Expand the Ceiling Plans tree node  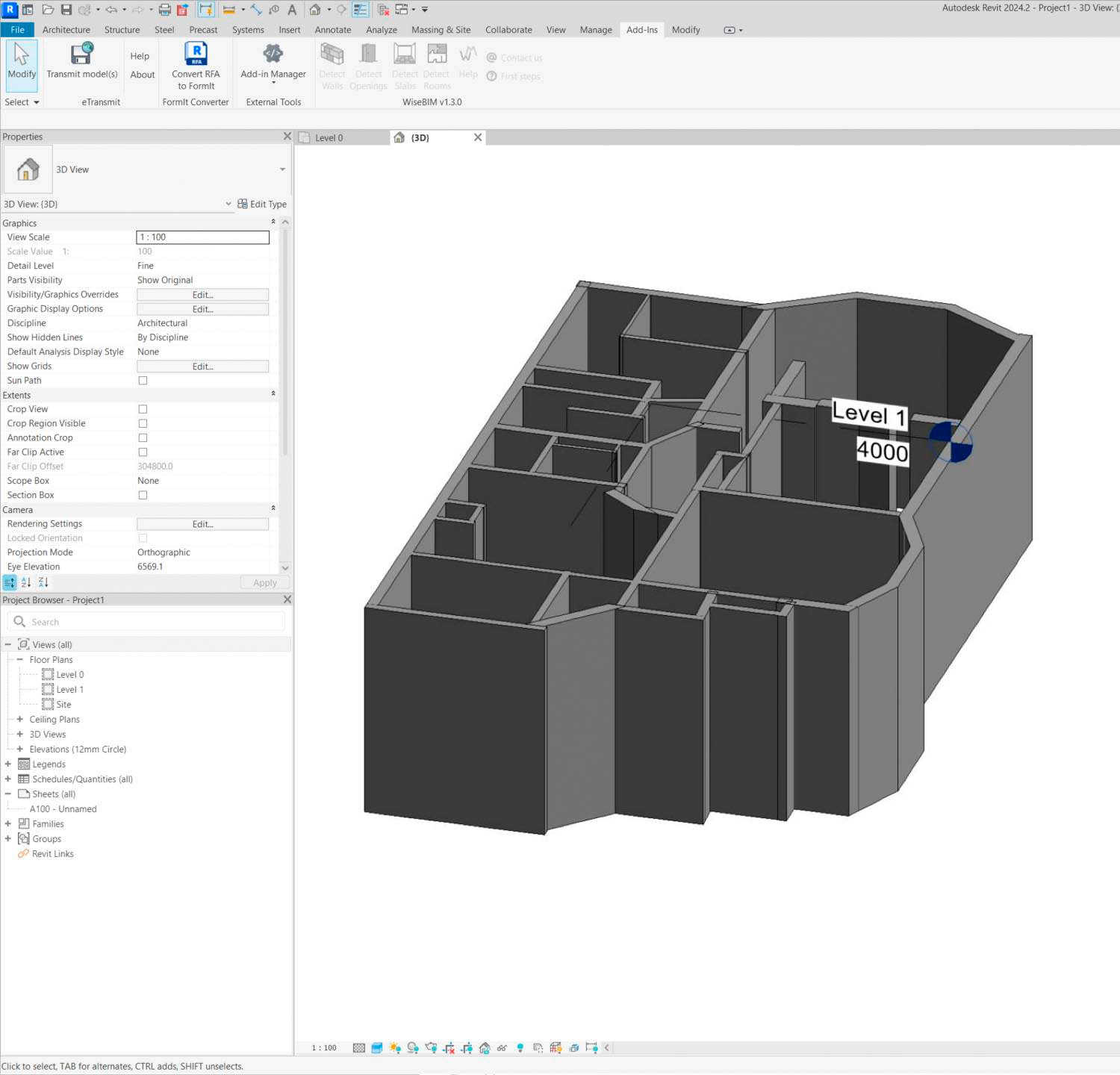[19, 719]
